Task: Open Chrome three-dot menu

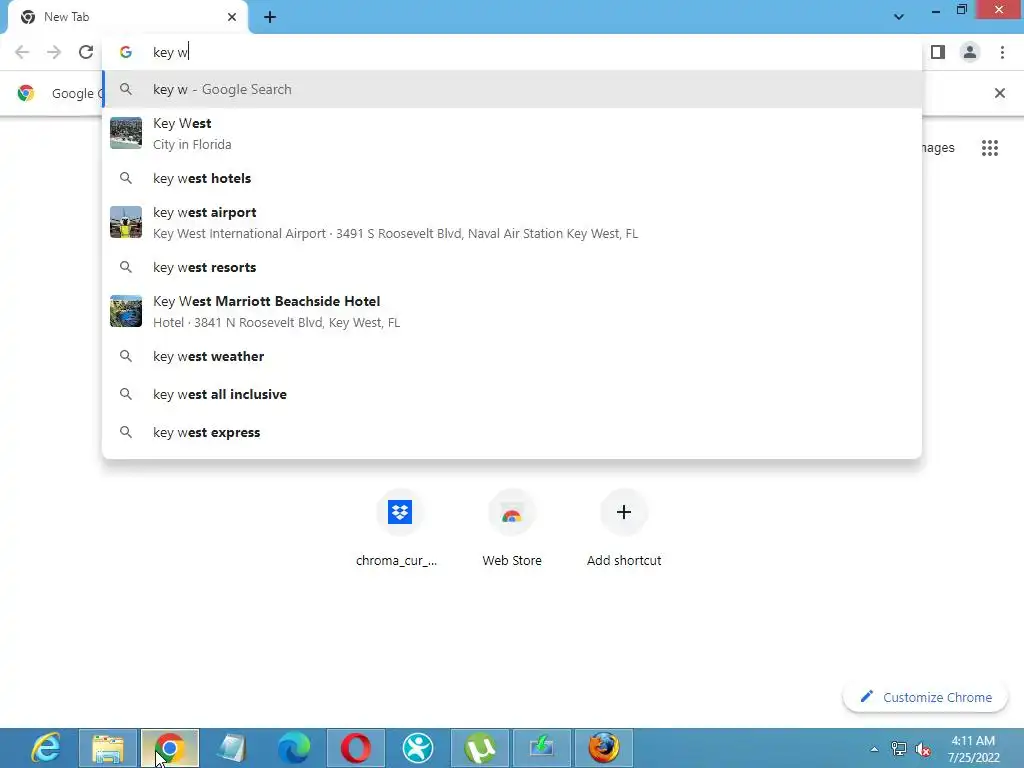Action: pyautogui.click(x=1002, y=52)
